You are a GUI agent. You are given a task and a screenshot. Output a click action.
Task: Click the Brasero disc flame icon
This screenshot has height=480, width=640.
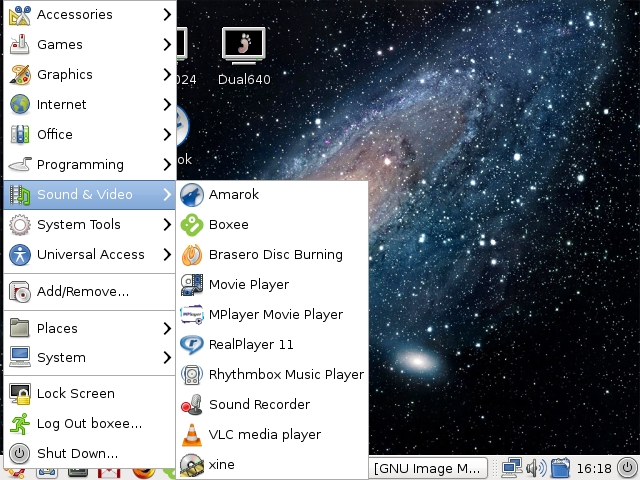(x=192, y=255)
